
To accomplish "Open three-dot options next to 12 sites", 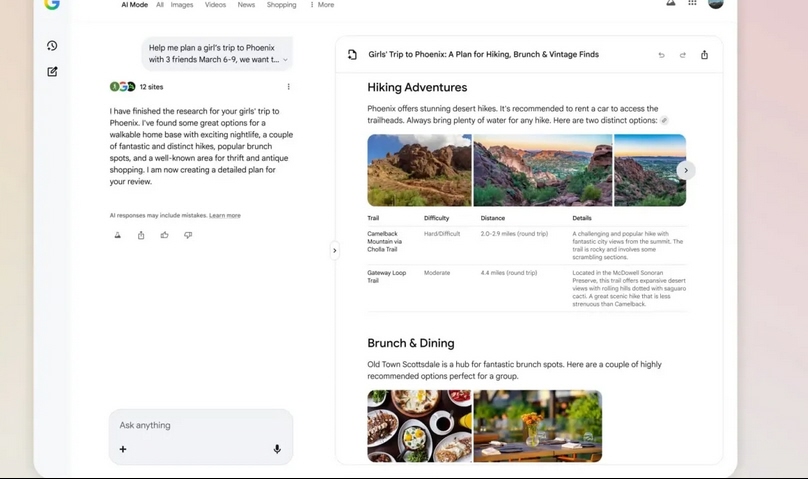I will (x=289, y=87).
